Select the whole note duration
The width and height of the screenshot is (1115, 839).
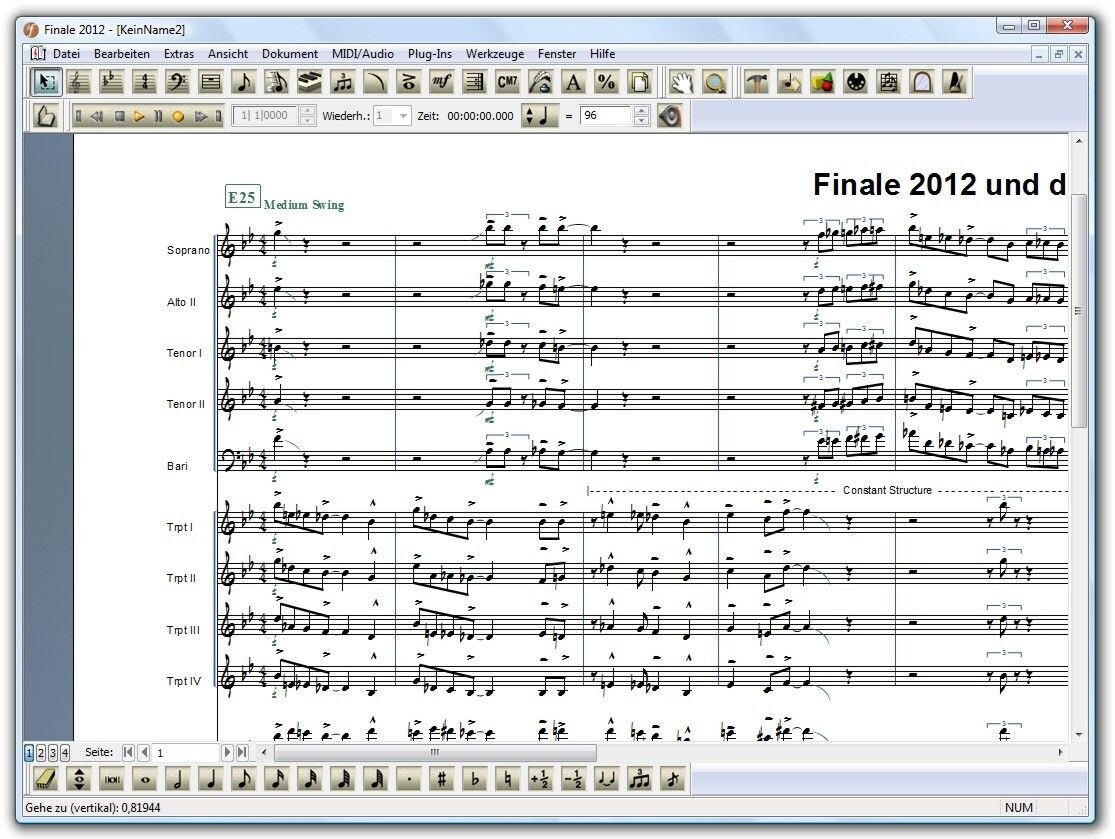coord(145,779)
